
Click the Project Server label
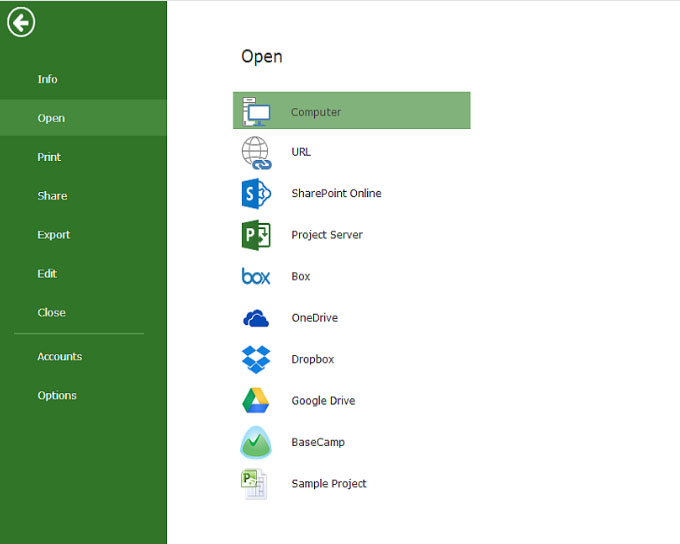(x=327, y=235)
